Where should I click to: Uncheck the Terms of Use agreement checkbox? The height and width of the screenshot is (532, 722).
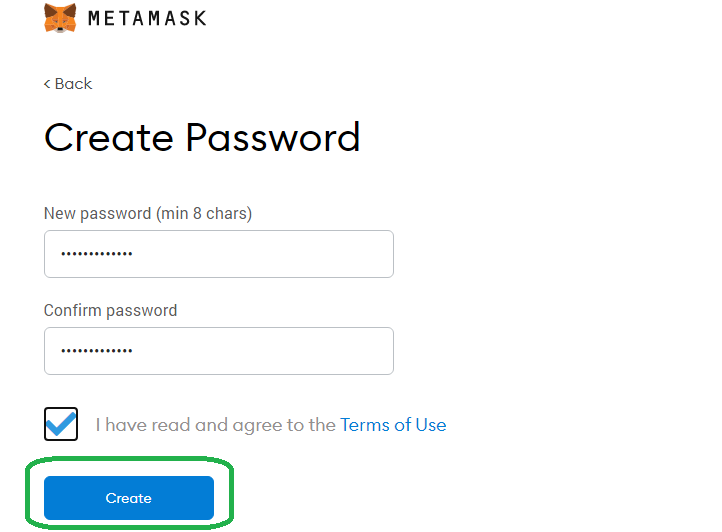[x=61, y=424]
